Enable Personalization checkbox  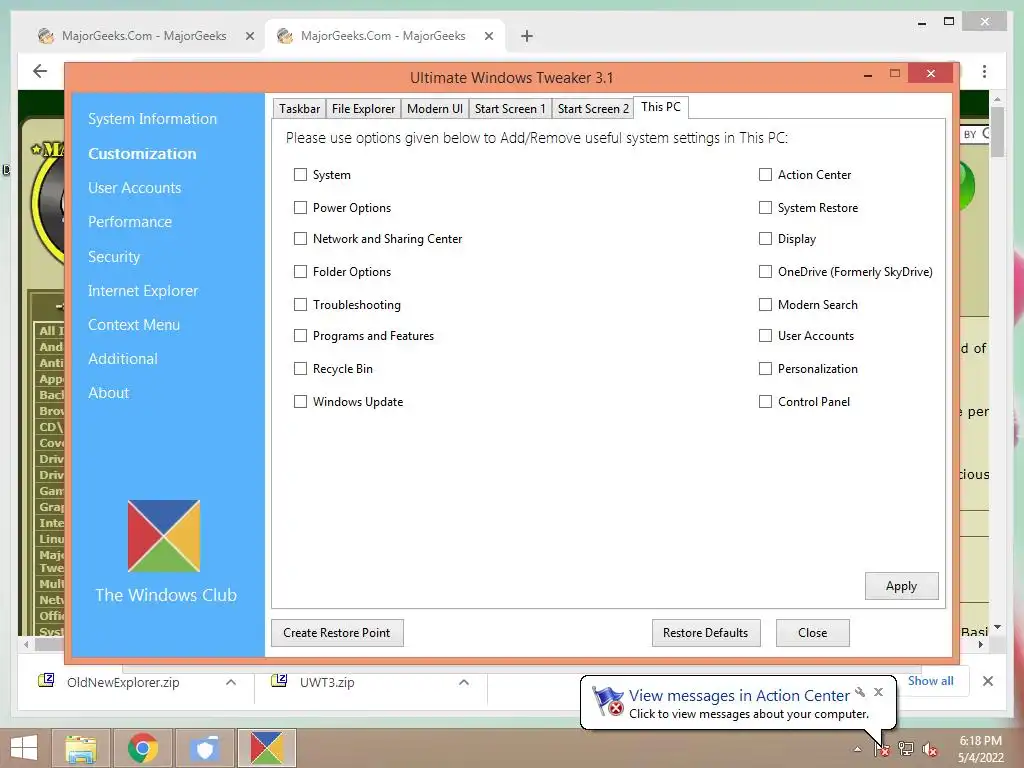pyautogui.click(x=765, y=368)
